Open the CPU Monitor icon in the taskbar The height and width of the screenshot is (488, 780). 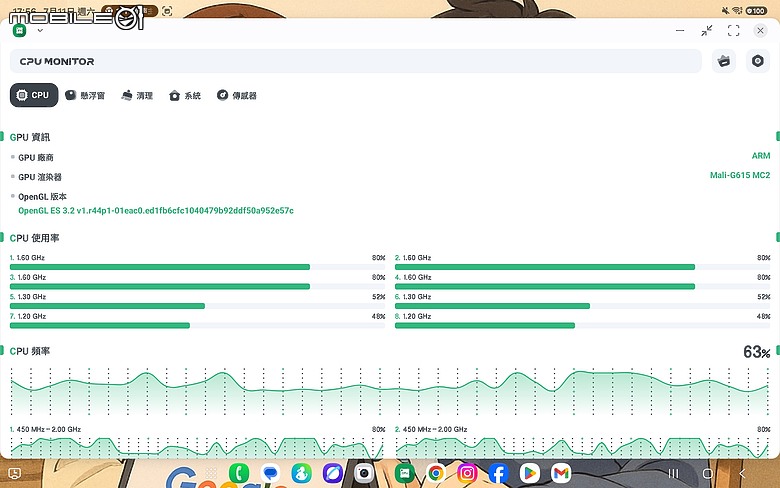[x=404, y=473]
